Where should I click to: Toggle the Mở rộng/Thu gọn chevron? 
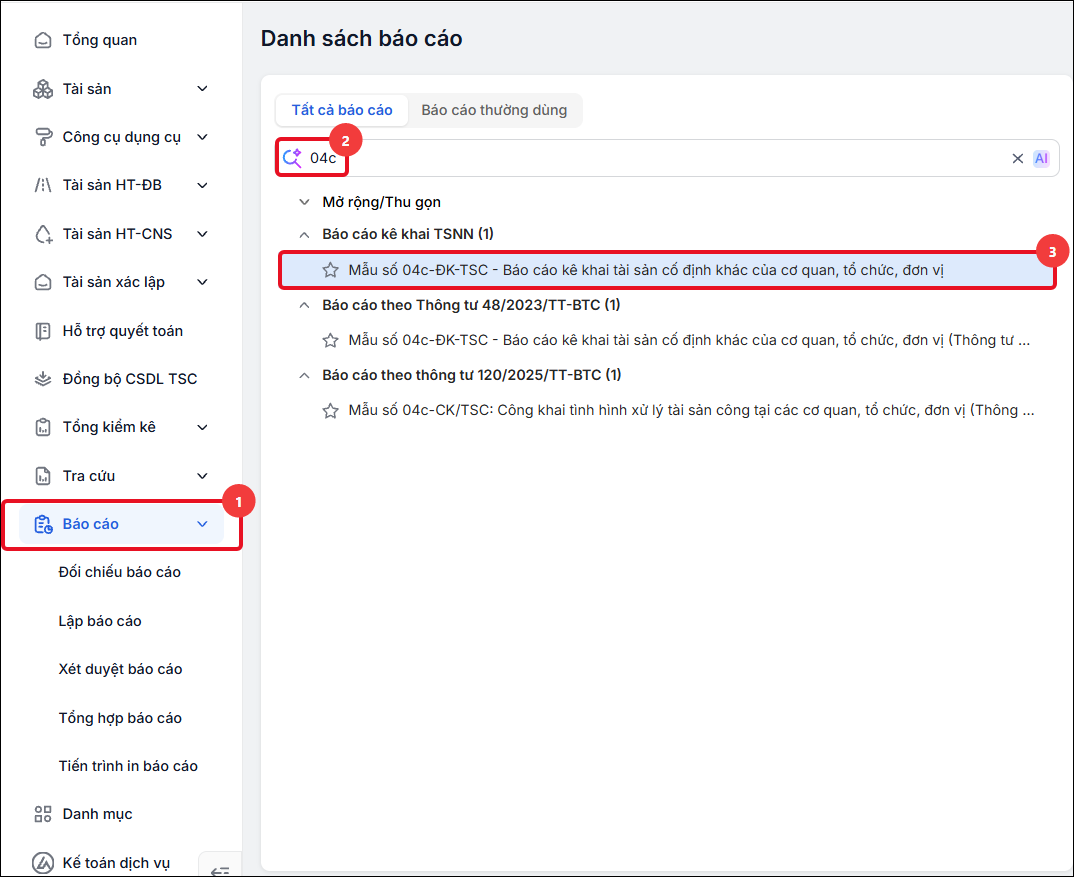pos(304,202)
